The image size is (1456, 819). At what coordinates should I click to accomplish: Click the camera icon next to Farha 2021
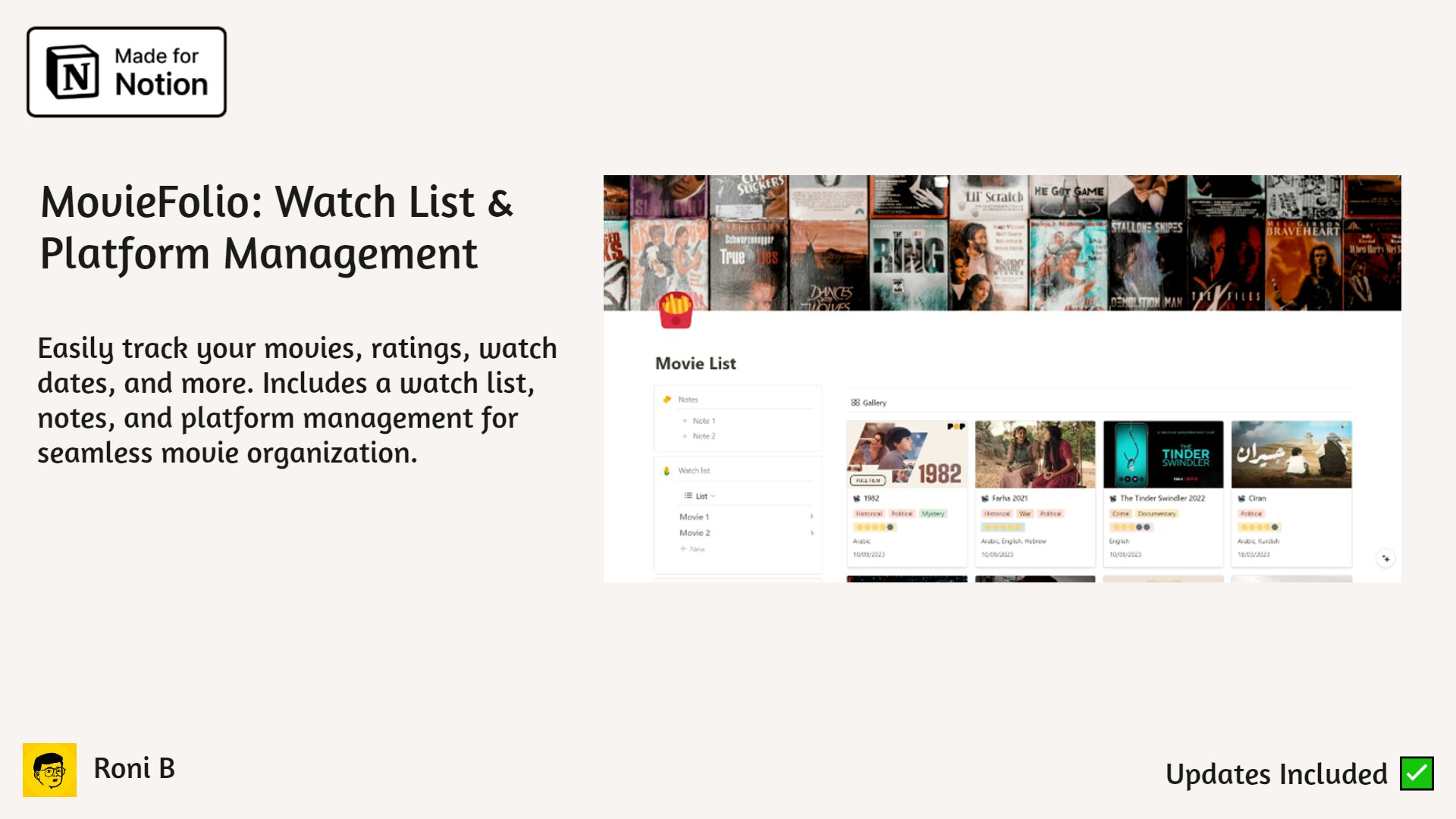985,498
